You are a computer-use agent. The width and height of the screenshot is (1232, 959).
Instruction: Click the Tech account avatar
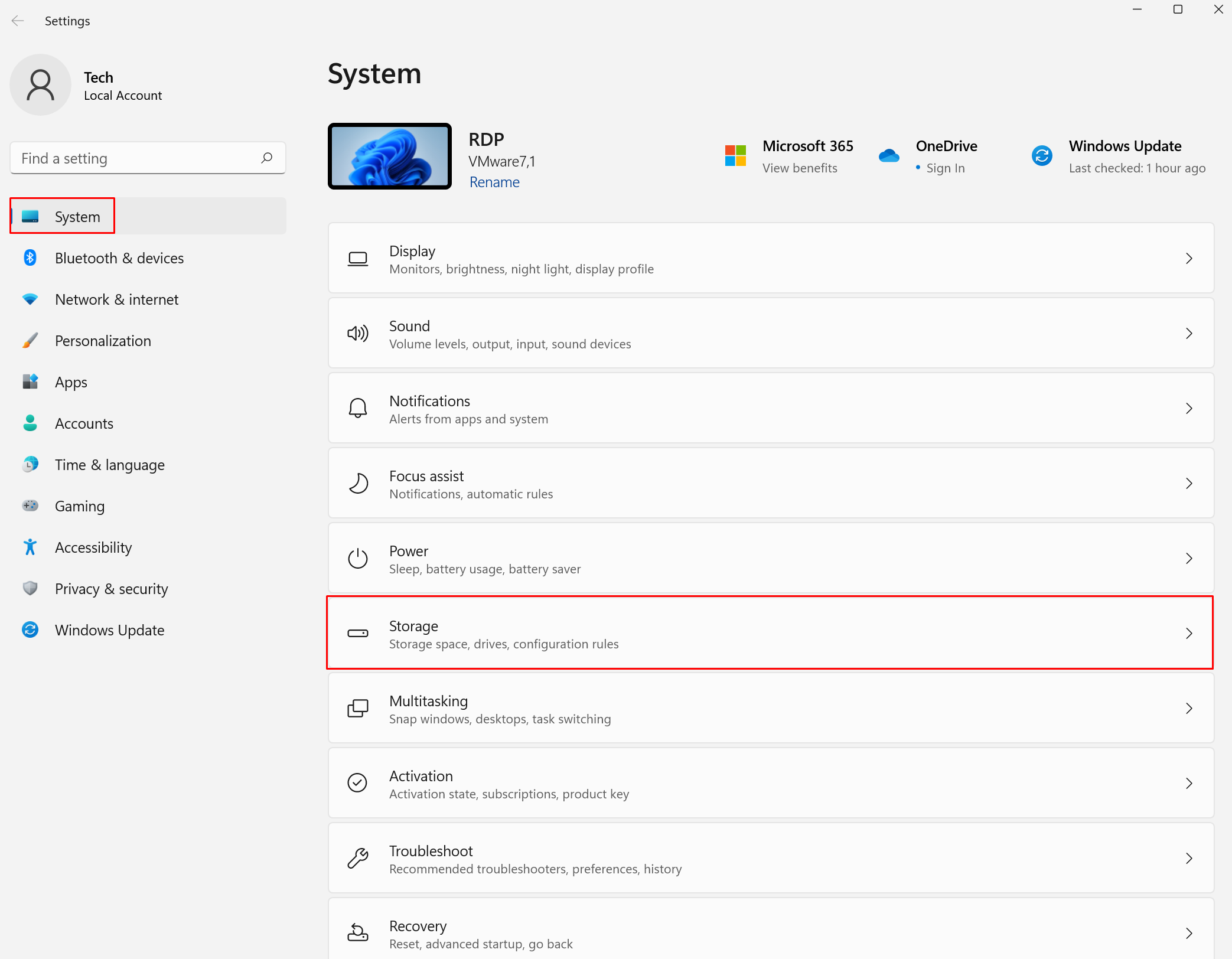[x=40, y=84]
